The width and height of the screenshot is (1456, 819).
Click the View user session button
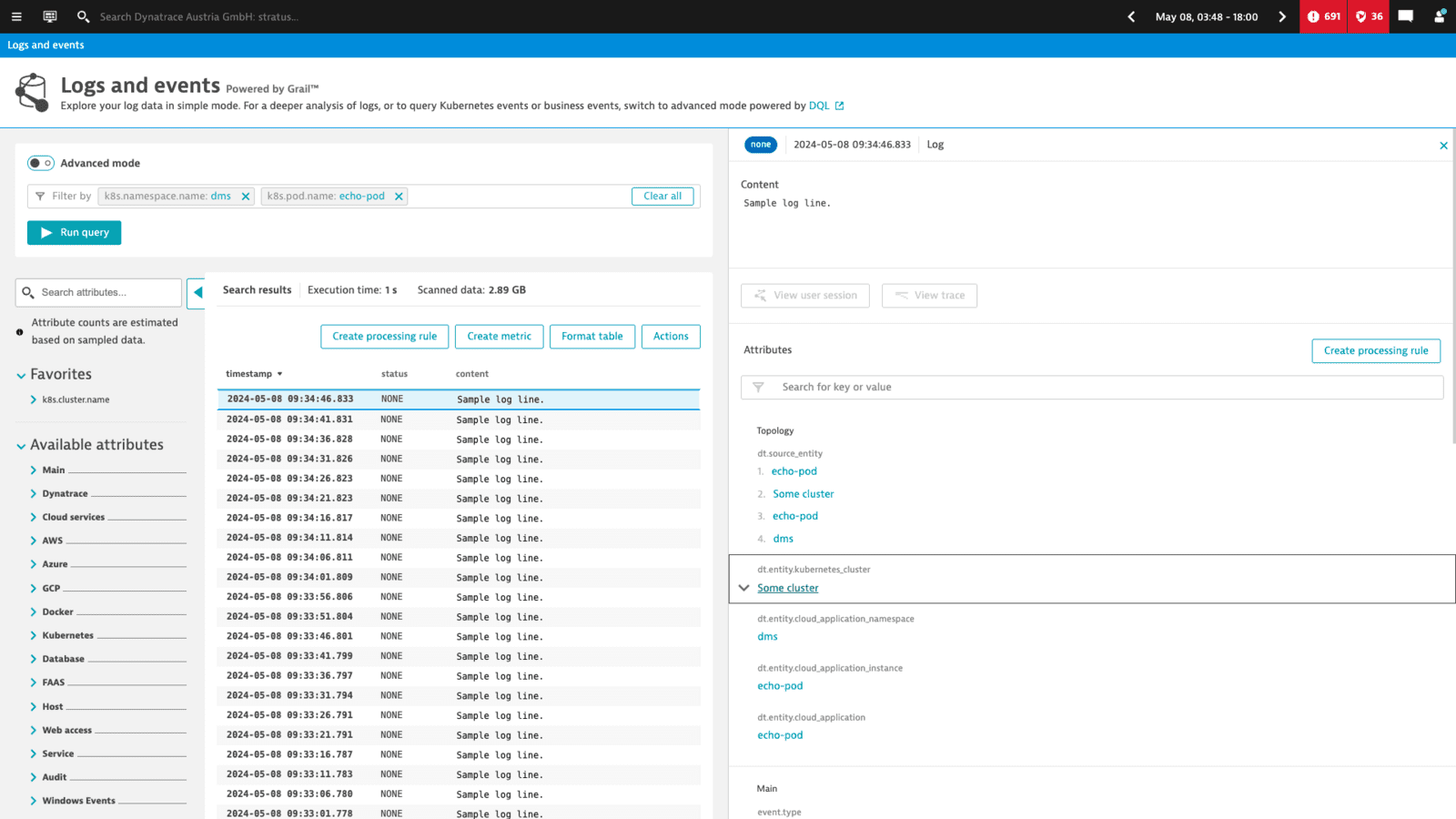coord(805,296)
